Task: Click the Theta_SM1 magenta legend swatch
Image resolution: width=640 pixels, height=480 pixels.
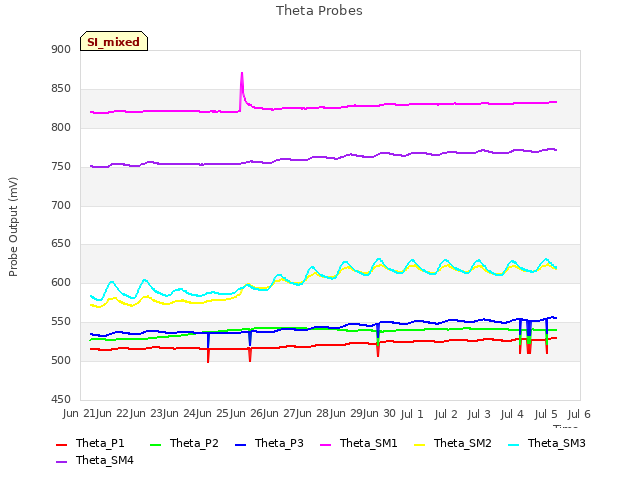Action: [x=326, y=444]
